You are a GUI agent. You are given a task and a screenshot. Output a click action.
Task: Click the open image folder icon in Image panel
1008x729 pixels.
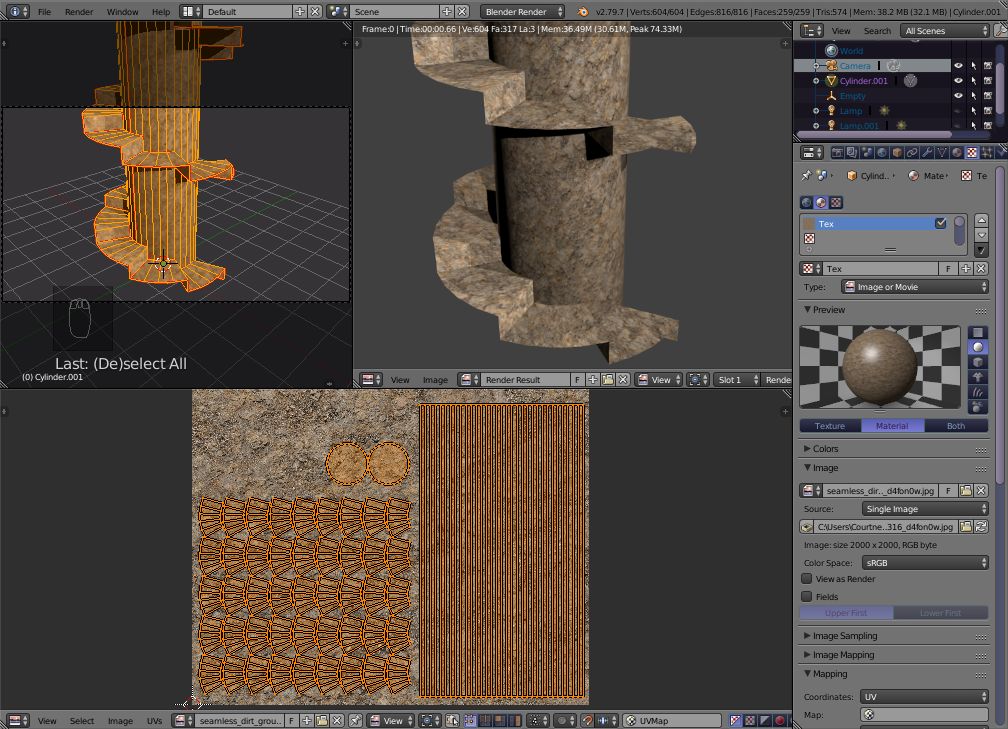(966, 491)
